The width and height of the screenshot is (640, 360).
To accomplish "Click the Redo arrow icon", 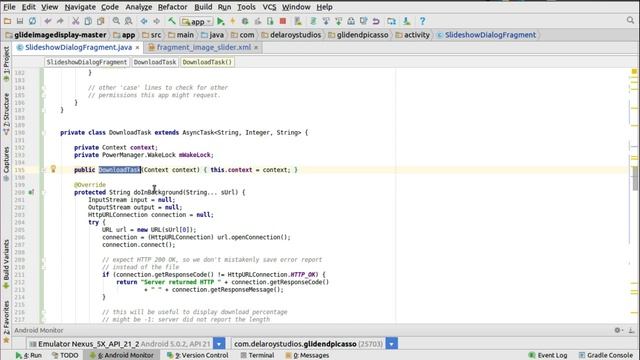I will click(60, 21).
